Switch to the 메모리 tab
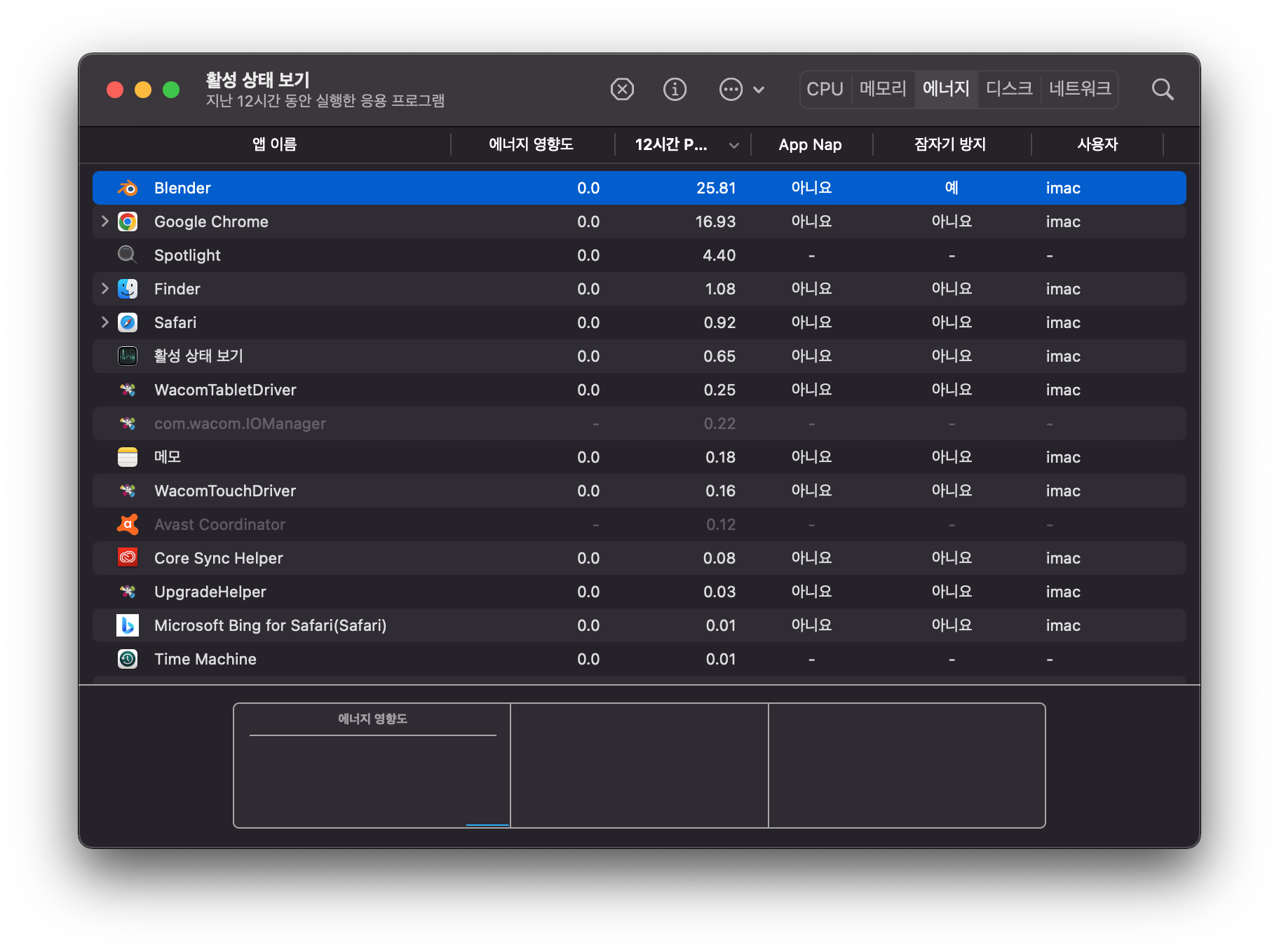The height and width of the screenshot is (952, 1279). click(883, 89)
